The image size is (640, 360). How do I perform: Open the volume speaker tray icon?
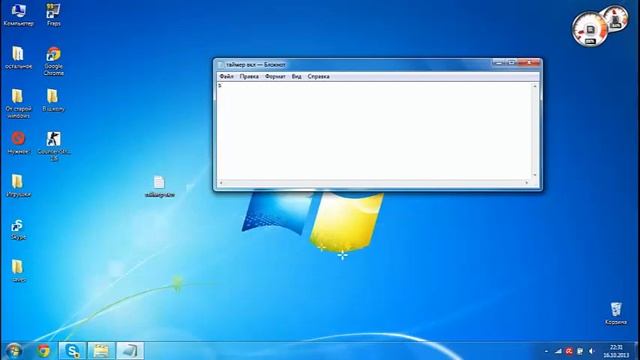(x=591, y=351)
